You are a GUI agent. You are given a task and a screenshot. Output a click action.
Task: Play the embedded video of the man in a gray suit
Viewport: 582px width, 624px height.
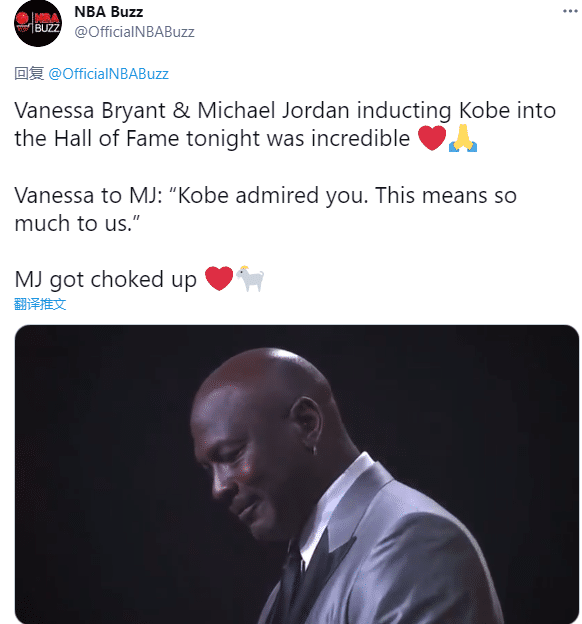(x=297, y=474)
